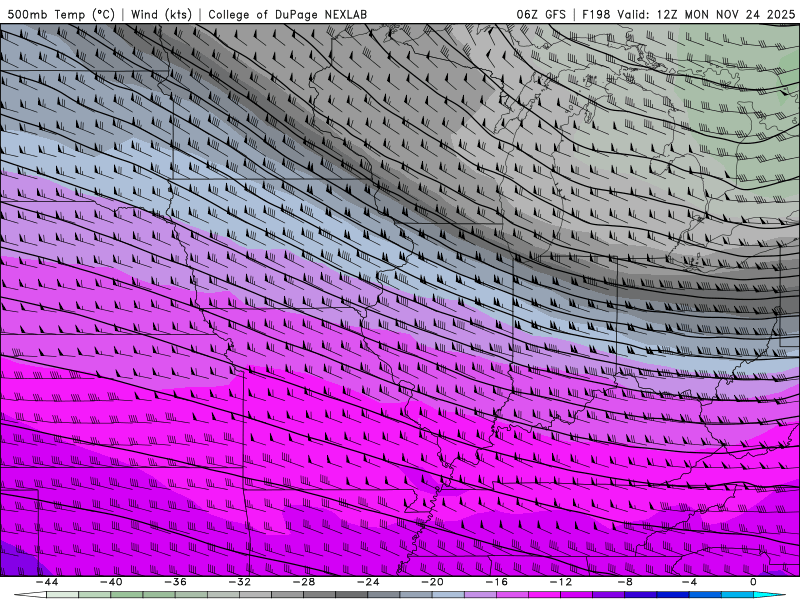The image size is (800, 600).
Task: Click the -8 color scale label
Action: (x=626, y=582)
